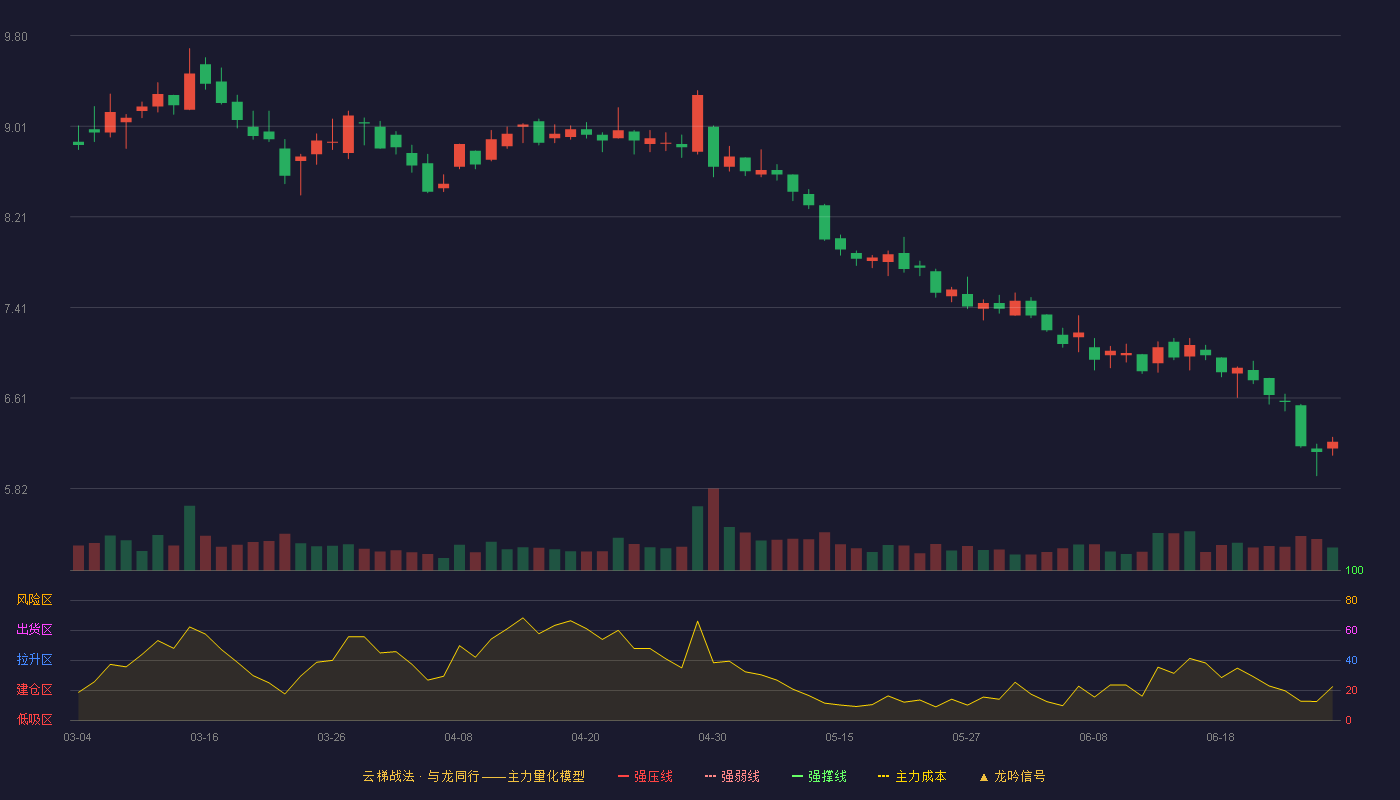
Task: Toggle the 强撑线 legend series
Action: [x=819, y=776]
